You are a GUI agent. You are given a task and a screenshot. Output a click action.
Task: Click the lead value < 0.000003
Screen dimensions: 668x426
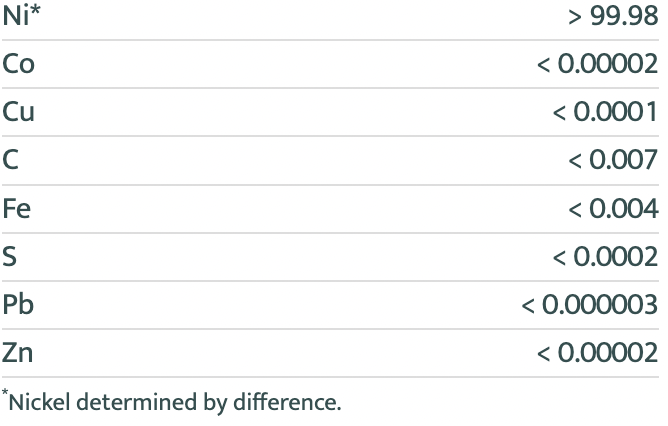(590, 304)
